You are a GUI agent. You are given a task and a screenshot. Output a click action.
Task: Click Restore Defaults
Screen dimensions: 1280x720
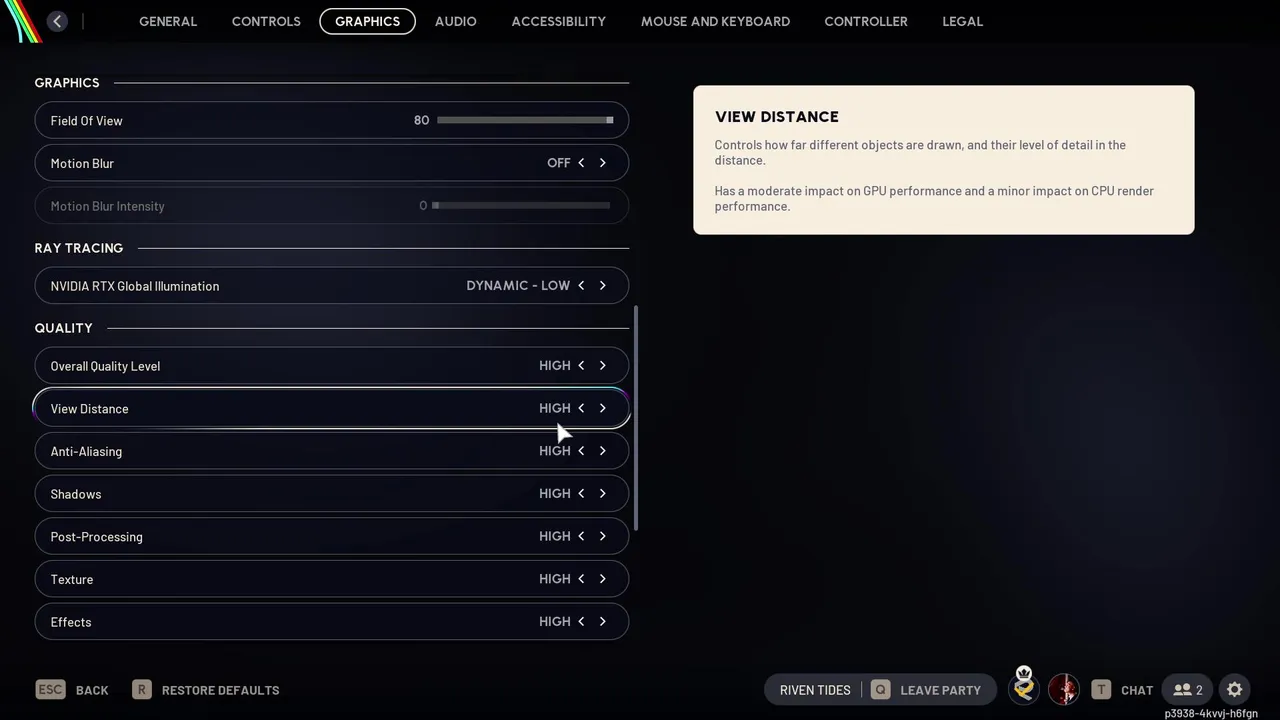[220, 690]
